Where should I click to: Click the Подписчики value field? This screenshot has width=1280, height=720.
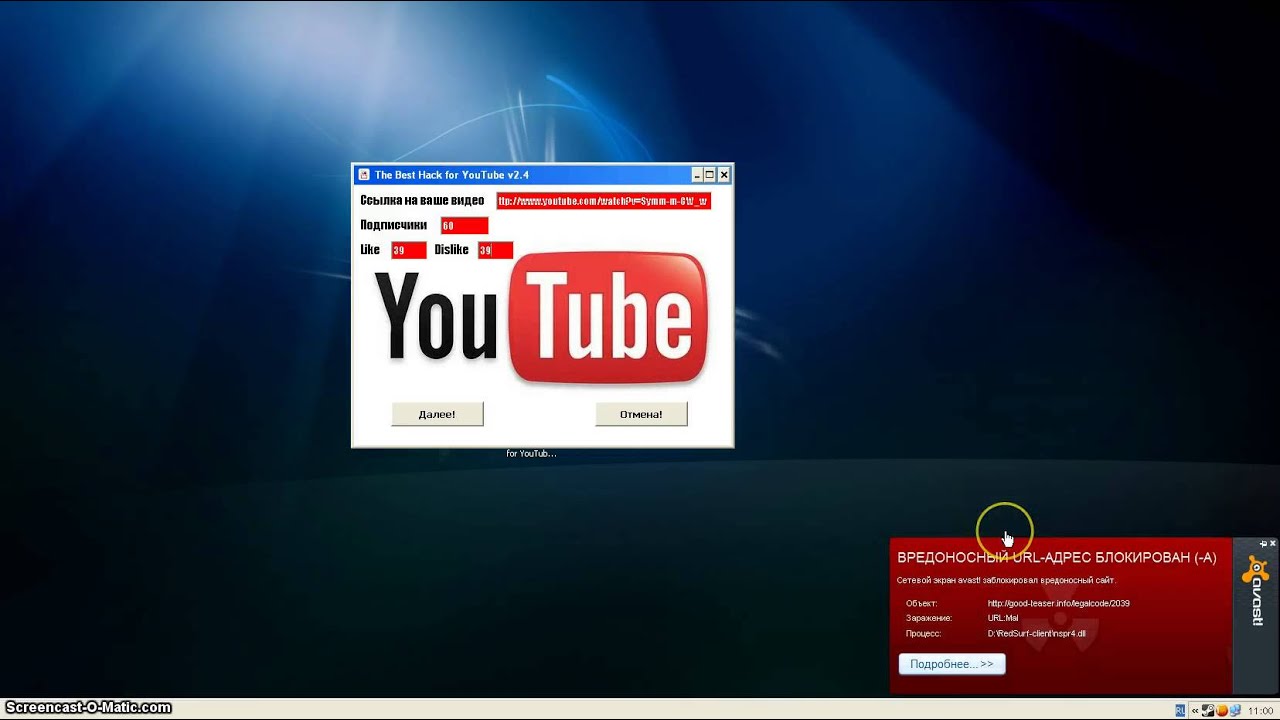(464, 226)
